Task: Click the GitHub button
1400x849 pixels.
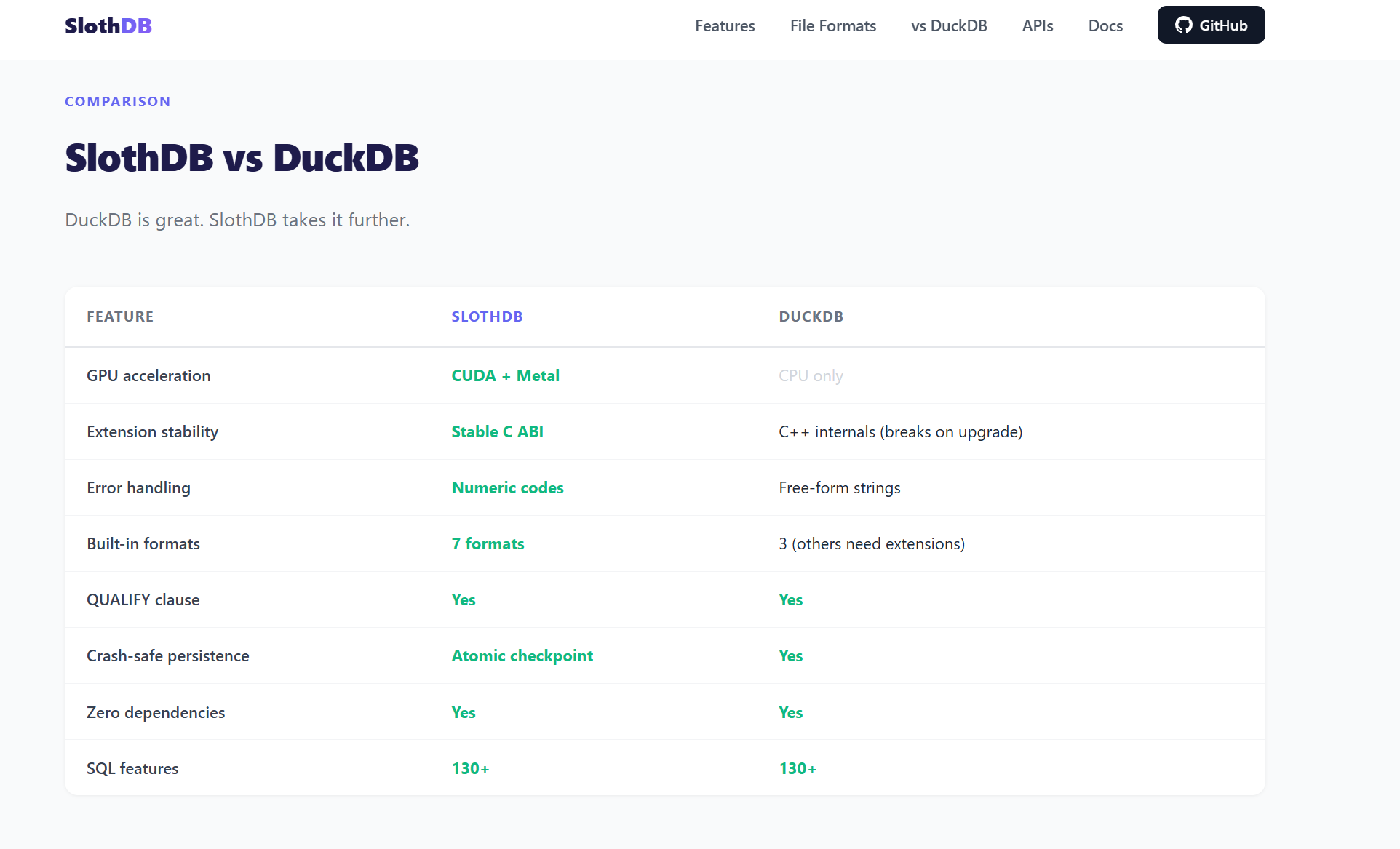Action: [x=1210, y=24]
